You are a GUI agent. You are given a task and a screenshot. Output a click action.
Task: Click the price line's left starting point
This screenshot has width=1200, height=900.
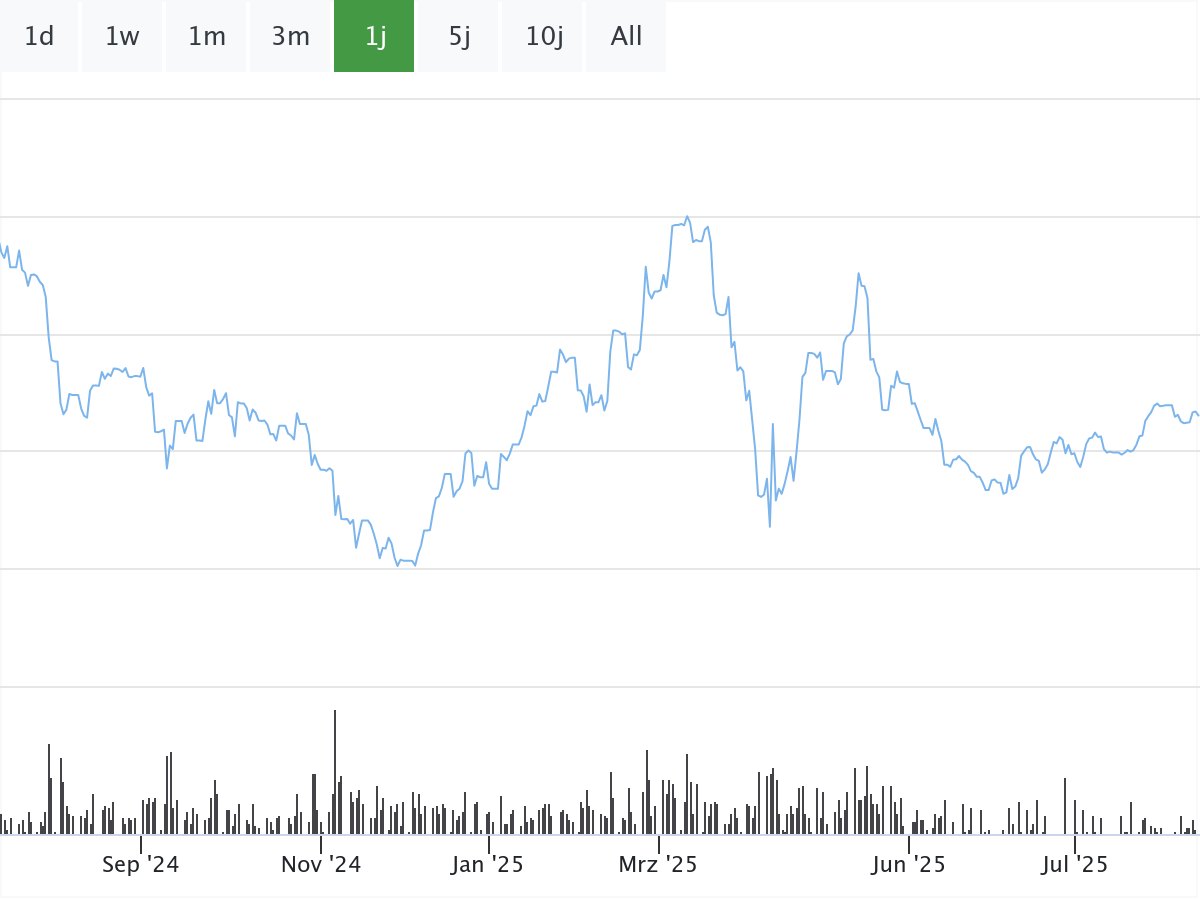2,248
